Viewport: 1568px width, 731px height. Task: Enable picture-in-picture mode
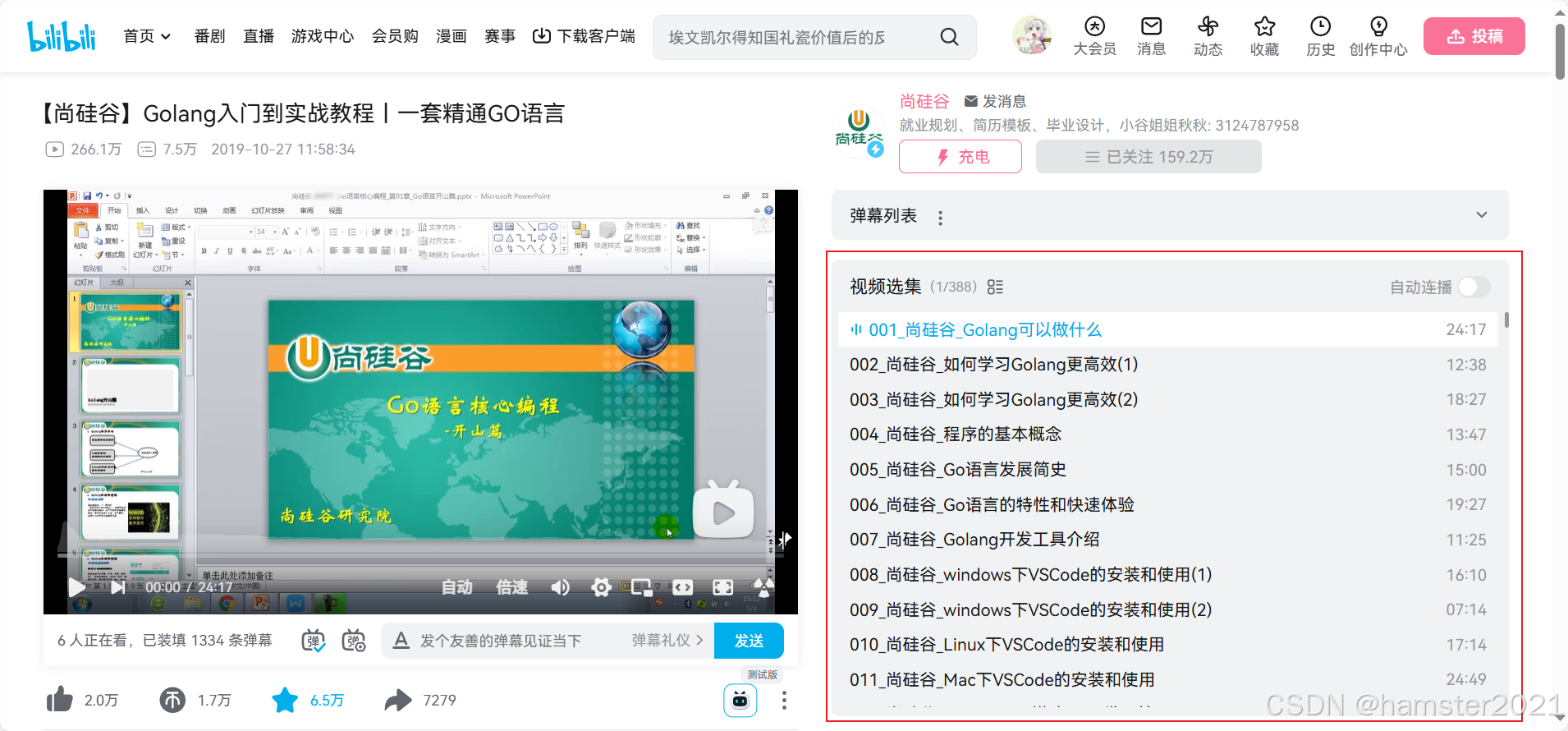point(641,587)
